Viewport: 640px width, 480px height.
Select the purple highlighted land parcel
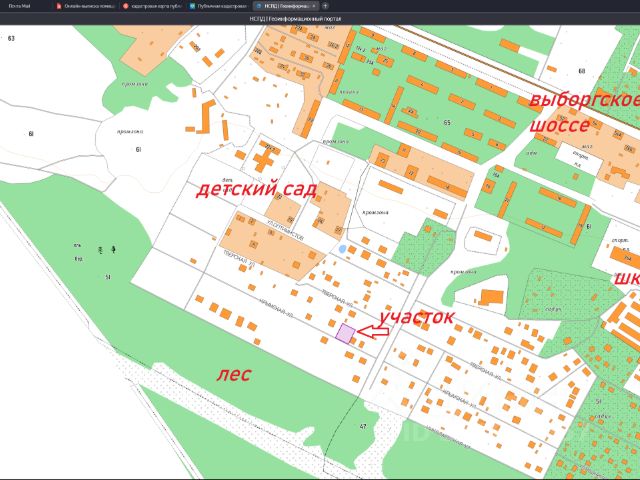tap(345, 333)
